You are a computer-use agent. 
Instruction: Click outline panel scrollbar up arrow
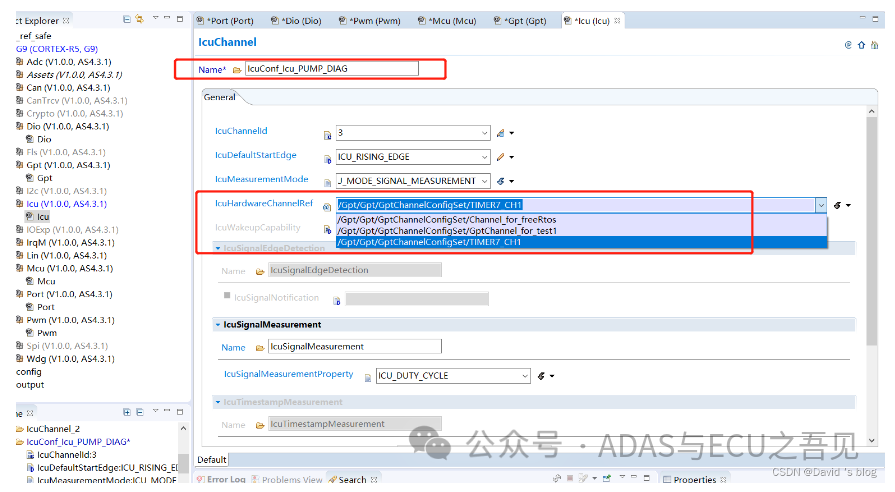(x=183, y=428)
